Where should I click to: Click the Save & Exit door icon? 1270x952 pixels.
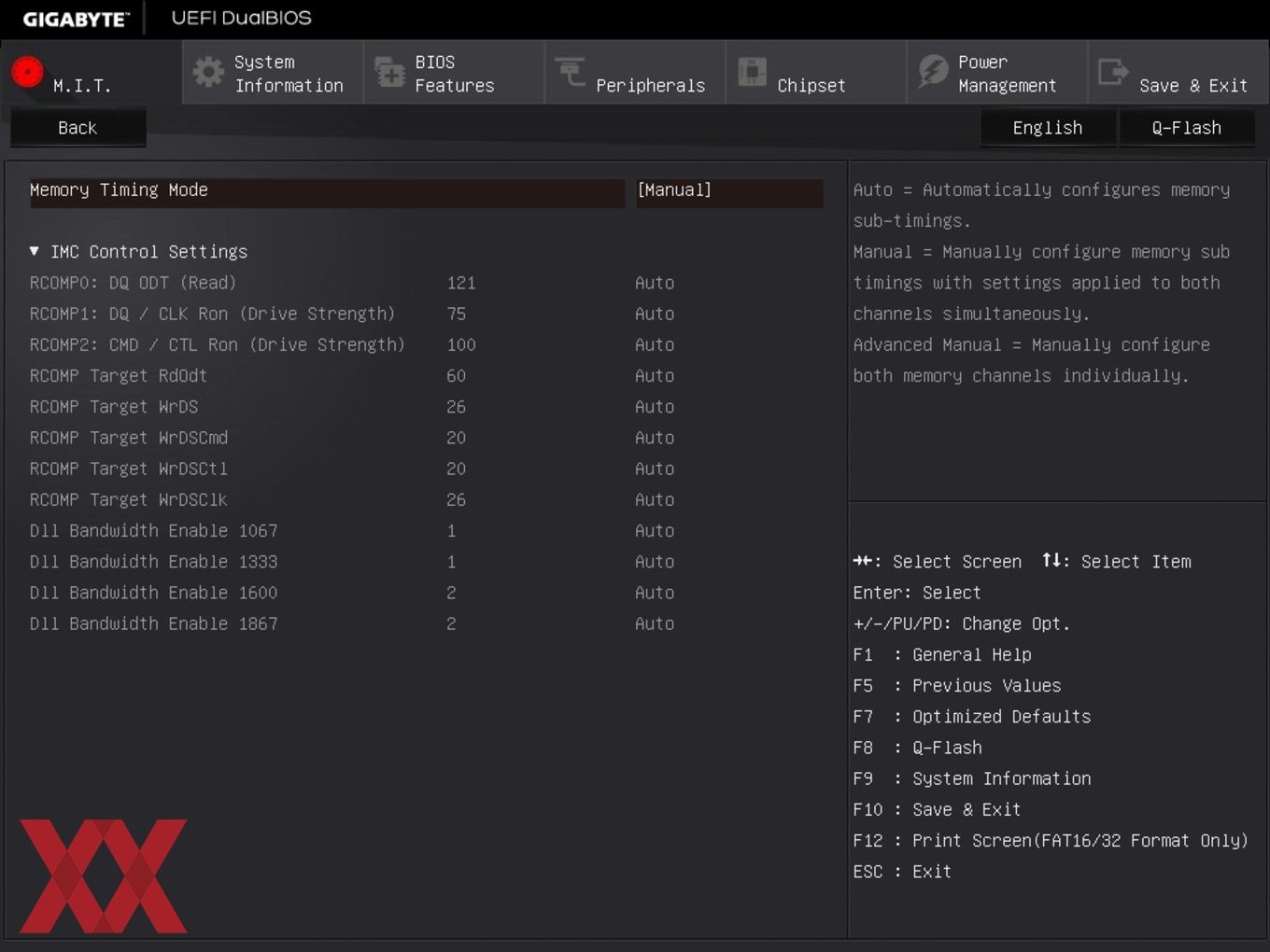(x=1113, y=72)
